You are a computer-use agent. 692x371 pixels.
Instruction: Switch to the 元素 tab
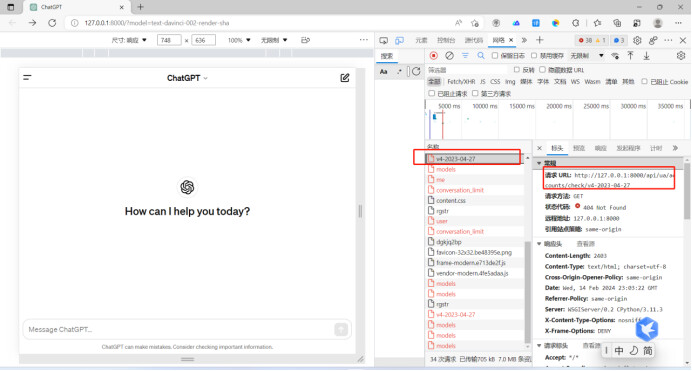tap(421, 40)
